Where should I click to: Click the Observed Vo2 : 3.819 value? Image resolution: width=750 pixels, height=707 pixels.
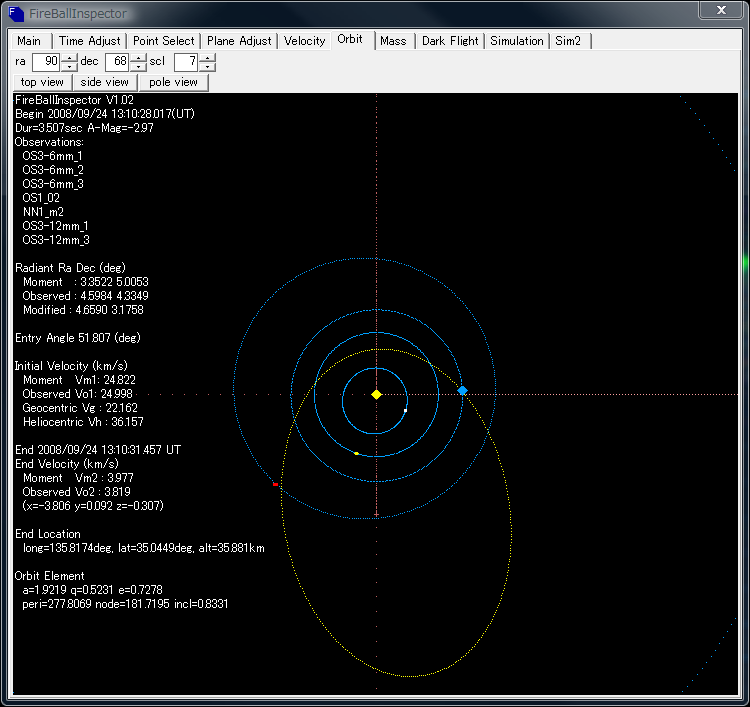(x=77, y=492)
